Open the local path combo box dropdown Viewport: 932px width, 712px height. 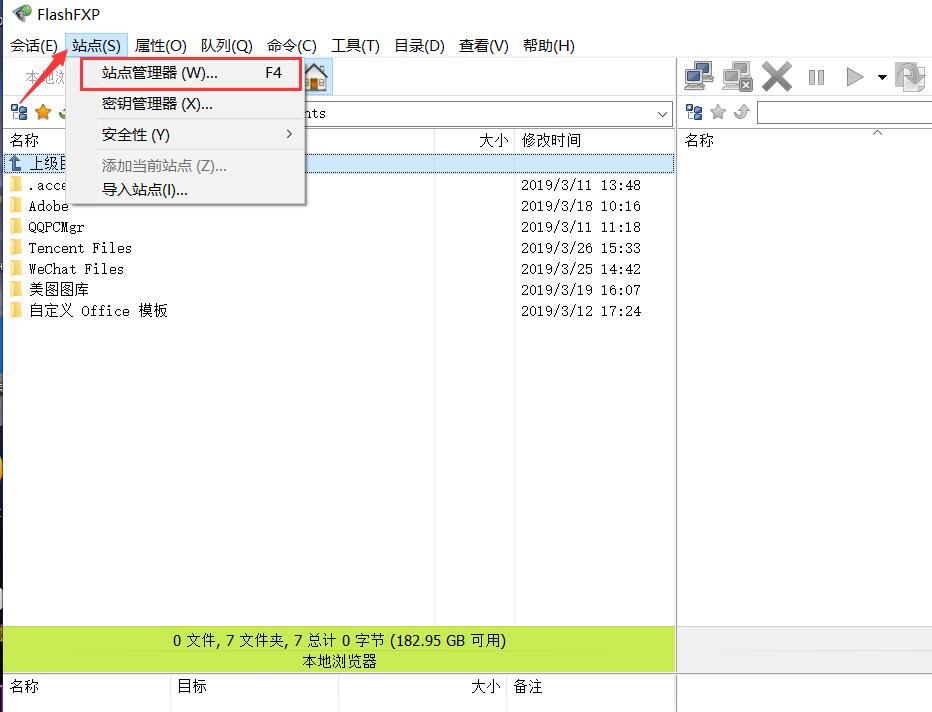pyautogui.click(x=664, y=113)
